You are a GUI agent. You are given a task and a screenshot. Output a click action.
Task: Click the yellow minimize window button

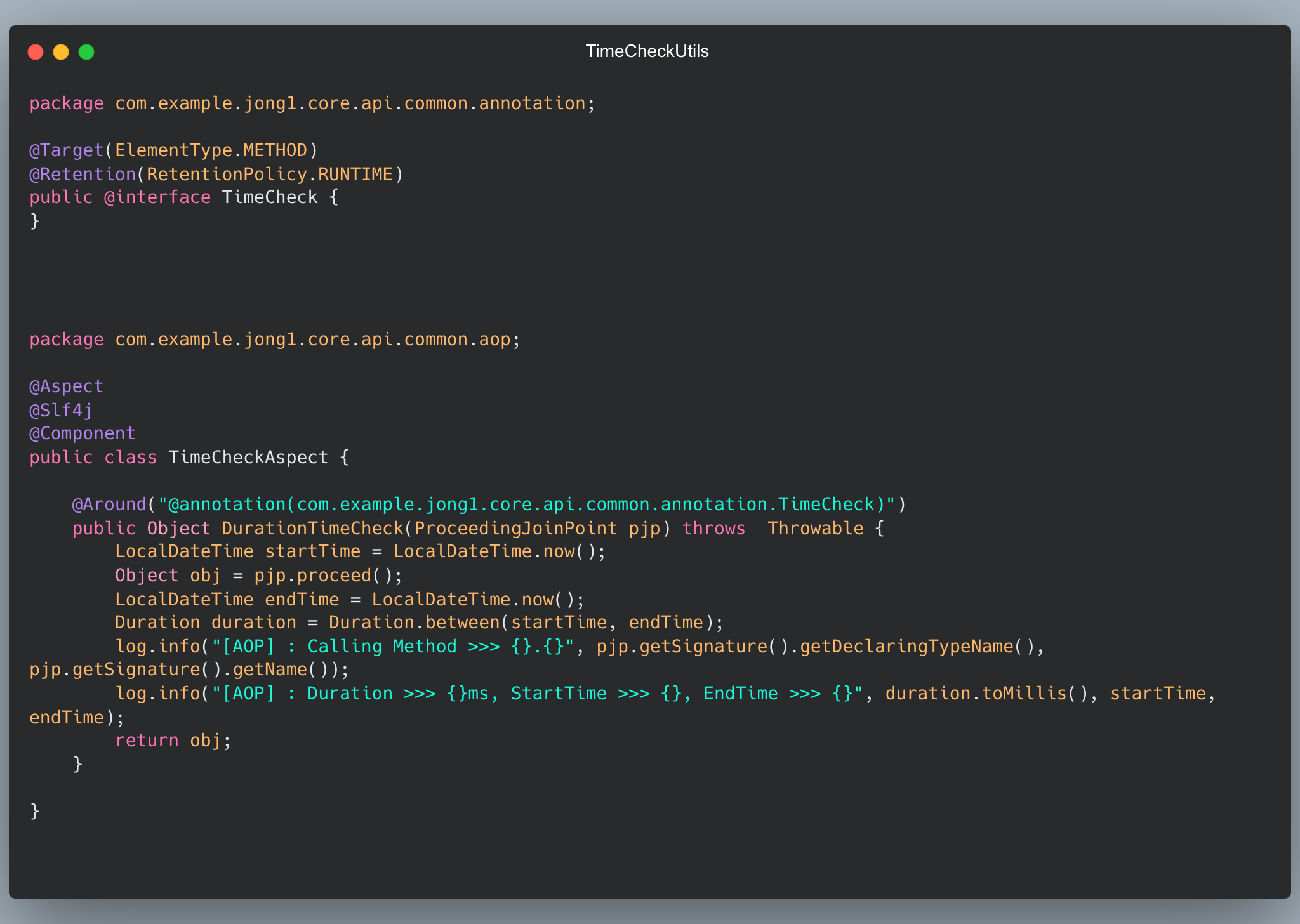[61, 52]
